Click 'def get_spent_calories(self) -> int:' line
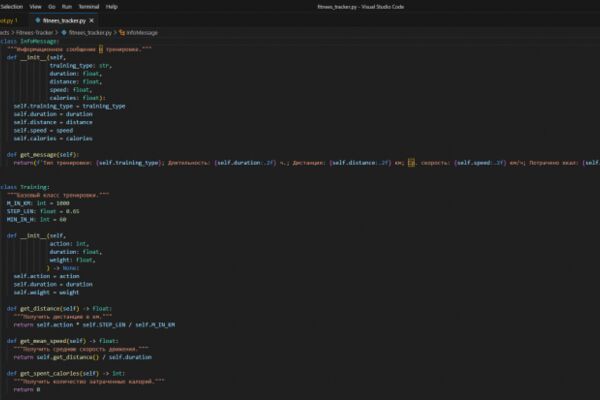The height and width of the screenshot is (400, 600). 66,373
